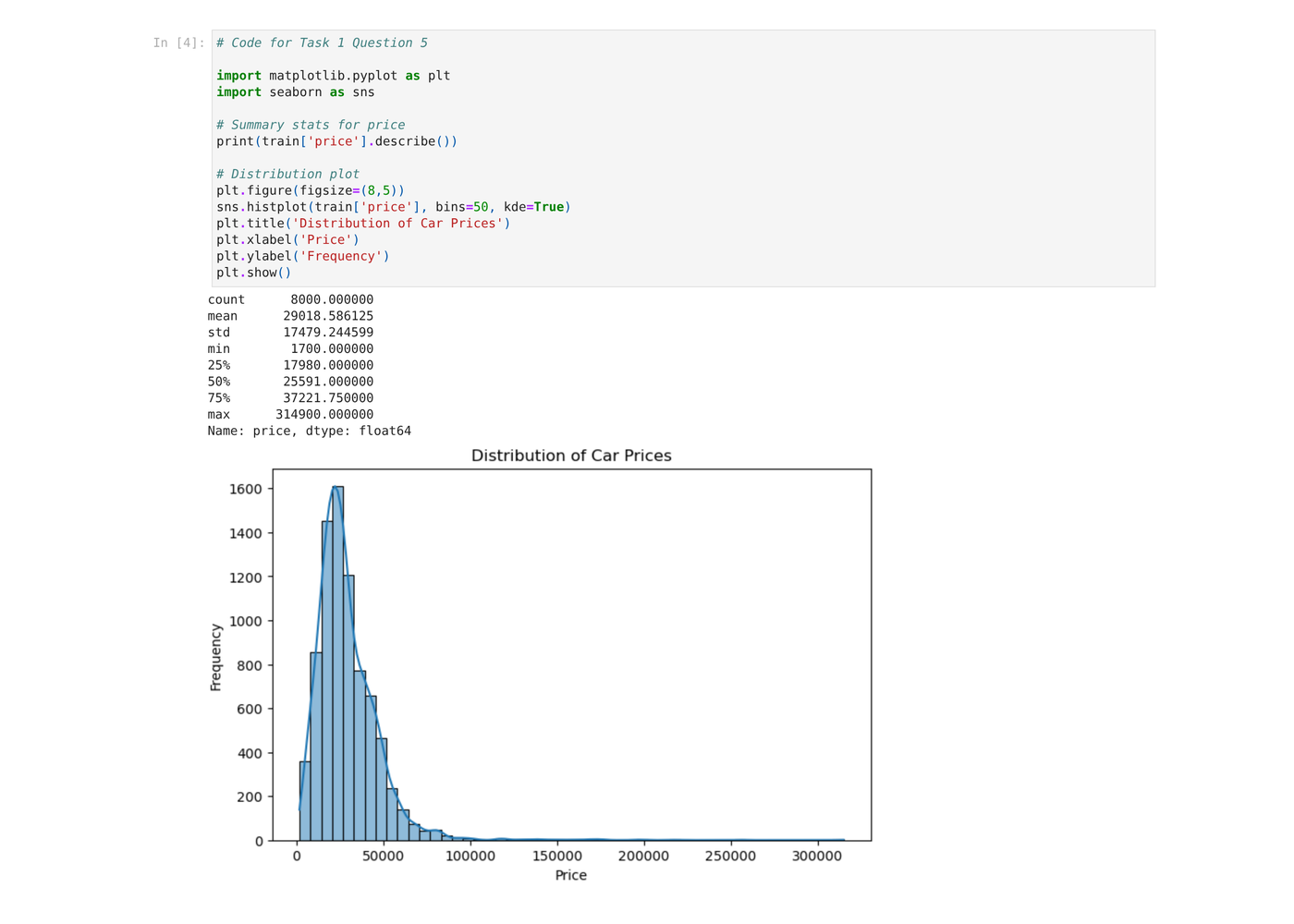The width and height of the screenshot is (1294, 924).
Task: Click the max 314900.000000 output row
Action: click(x=290, y=415)
